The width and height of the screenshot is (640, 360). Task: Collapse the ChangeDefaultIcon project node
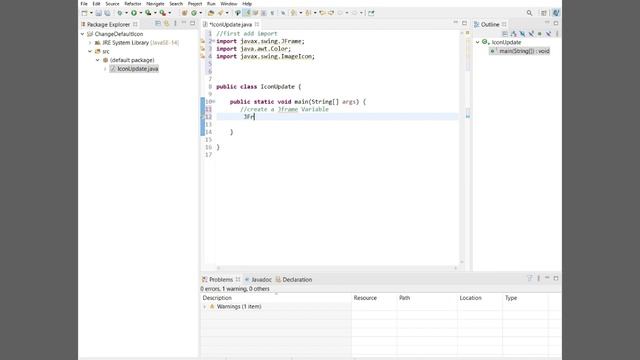point(82,34)
